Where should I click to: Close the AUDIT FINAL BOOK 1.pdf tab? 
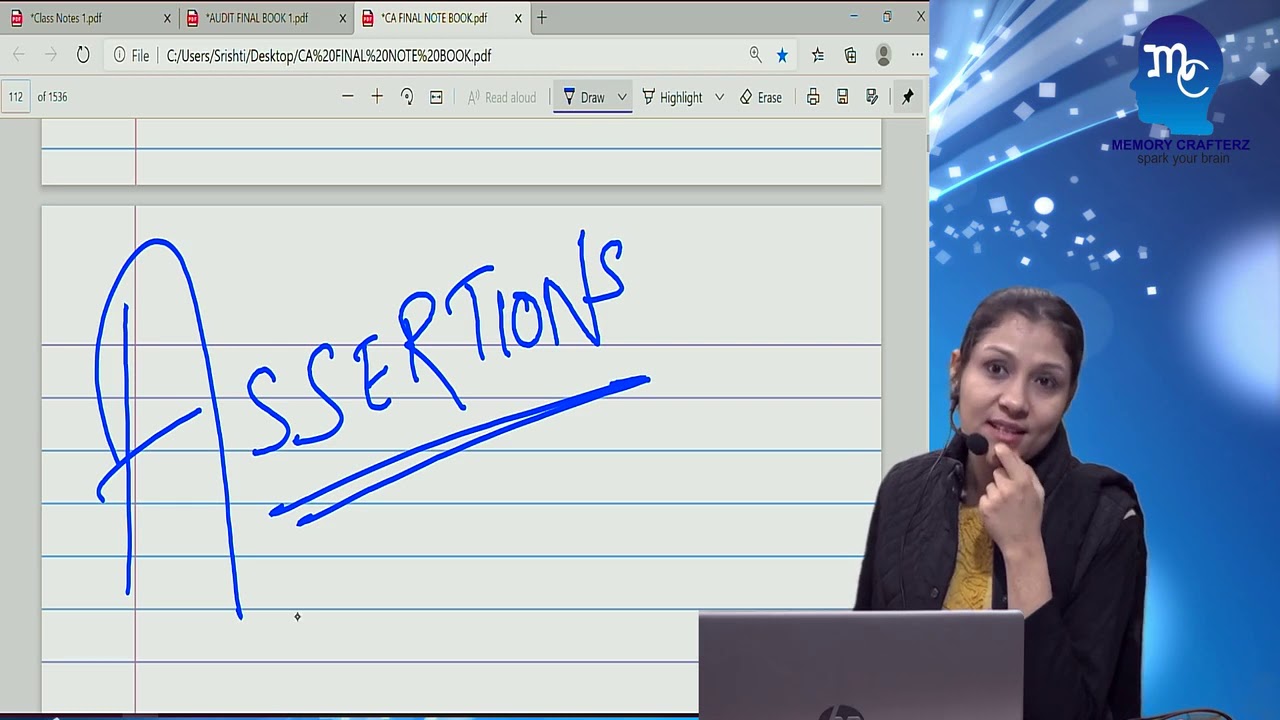point(343,18)
